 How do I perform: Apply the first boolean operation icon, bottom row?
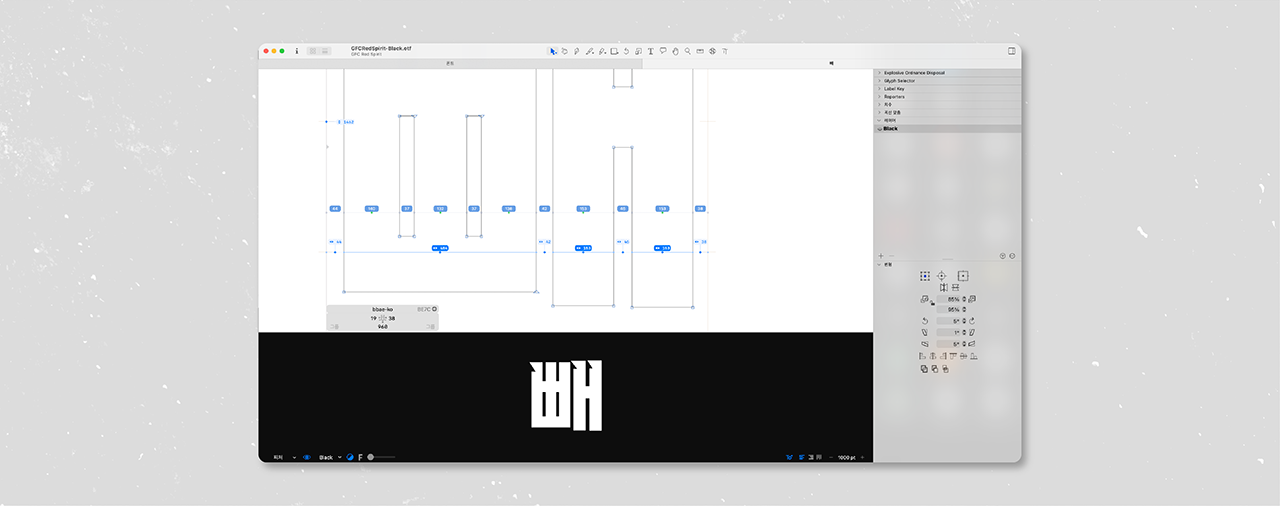point(924,369)
